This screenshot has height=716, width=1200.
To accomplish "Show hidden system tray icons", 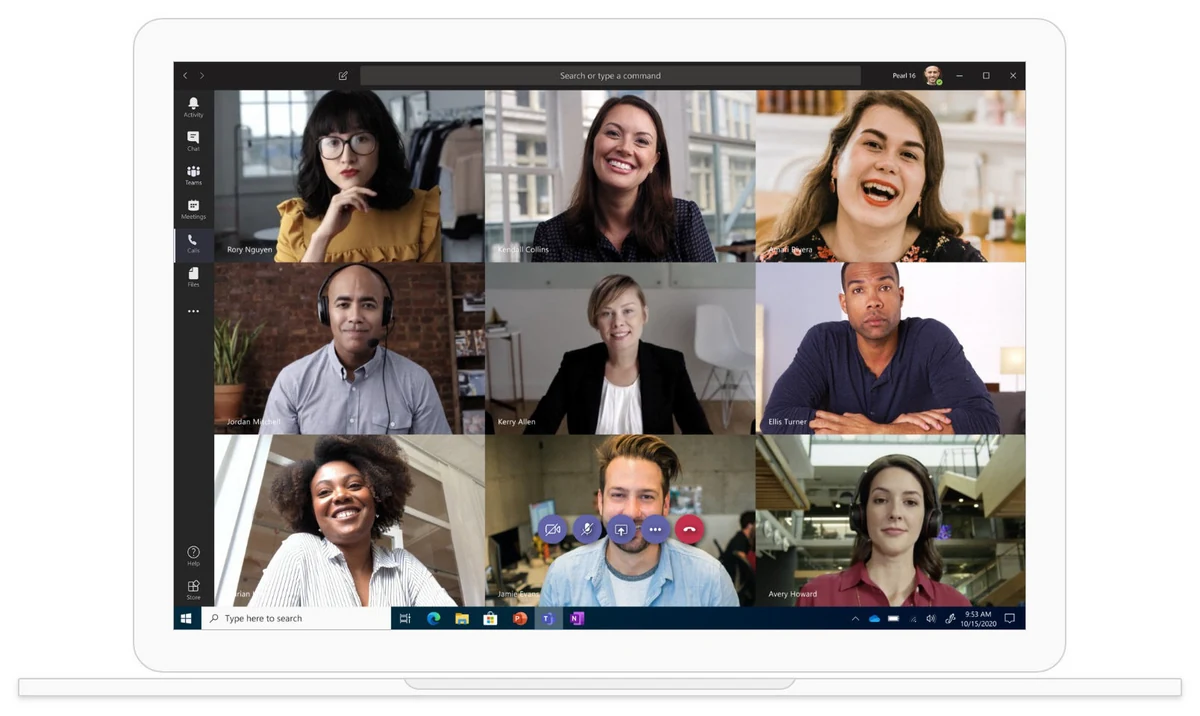I will 855,619.
